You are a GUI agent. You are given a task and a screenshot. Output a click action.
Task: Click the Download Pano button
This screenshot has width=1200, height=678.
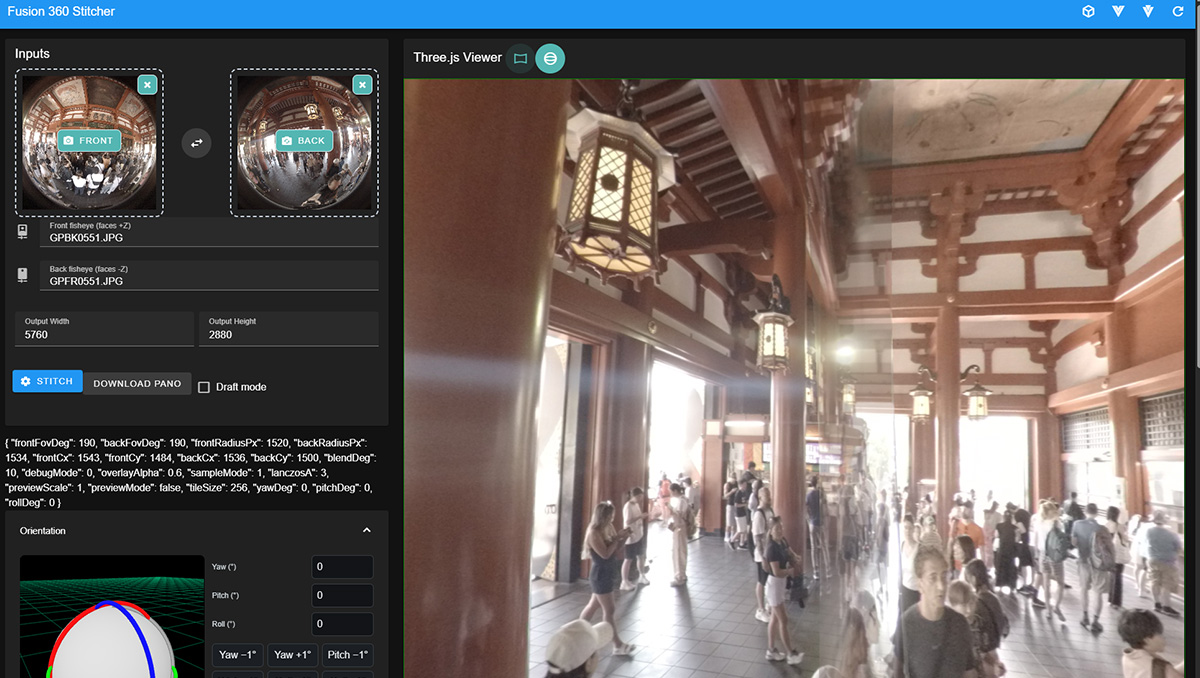tap(137, 383)
